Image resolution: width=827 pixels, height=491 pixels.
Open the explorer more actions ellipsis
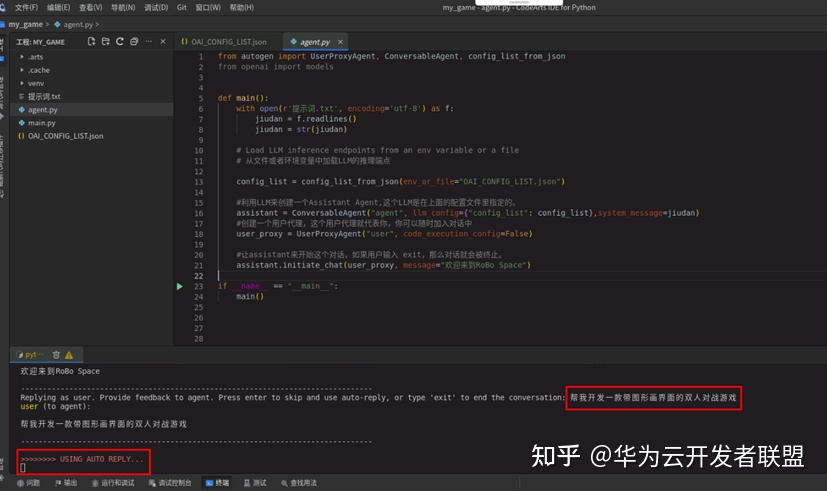(148, 42)
